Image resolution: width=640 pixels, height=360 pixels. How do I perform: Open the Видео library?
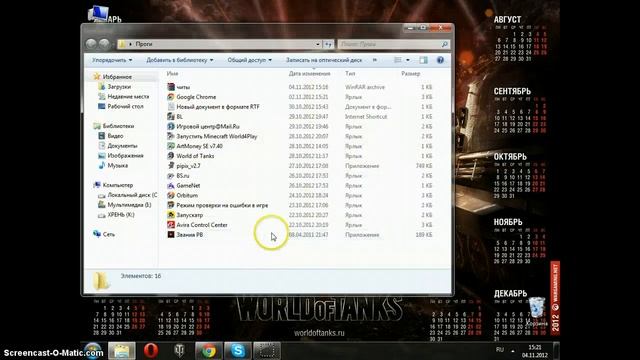[x=116, y=136]
